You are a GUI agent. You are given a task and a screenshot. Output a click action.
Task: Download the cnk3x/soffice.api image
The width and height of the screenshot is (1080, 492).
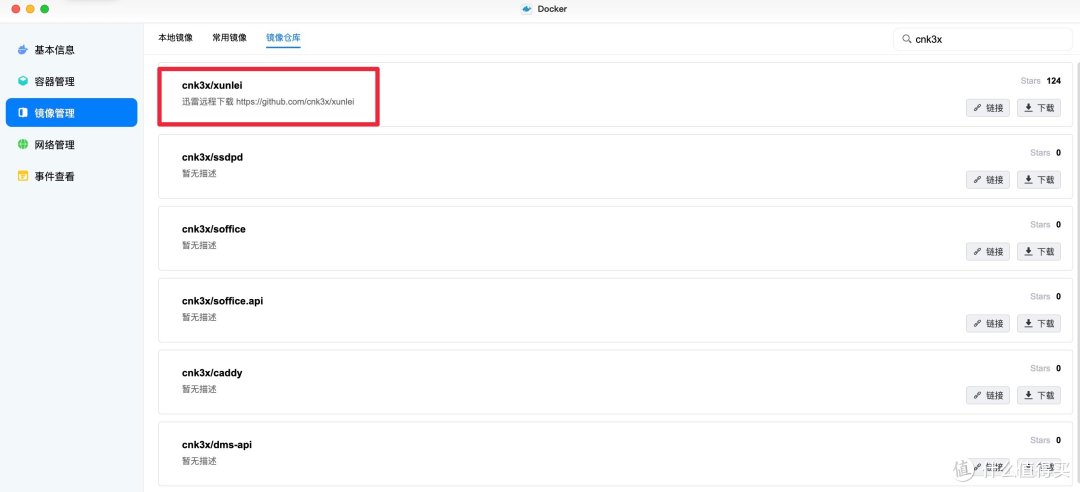1039,323
